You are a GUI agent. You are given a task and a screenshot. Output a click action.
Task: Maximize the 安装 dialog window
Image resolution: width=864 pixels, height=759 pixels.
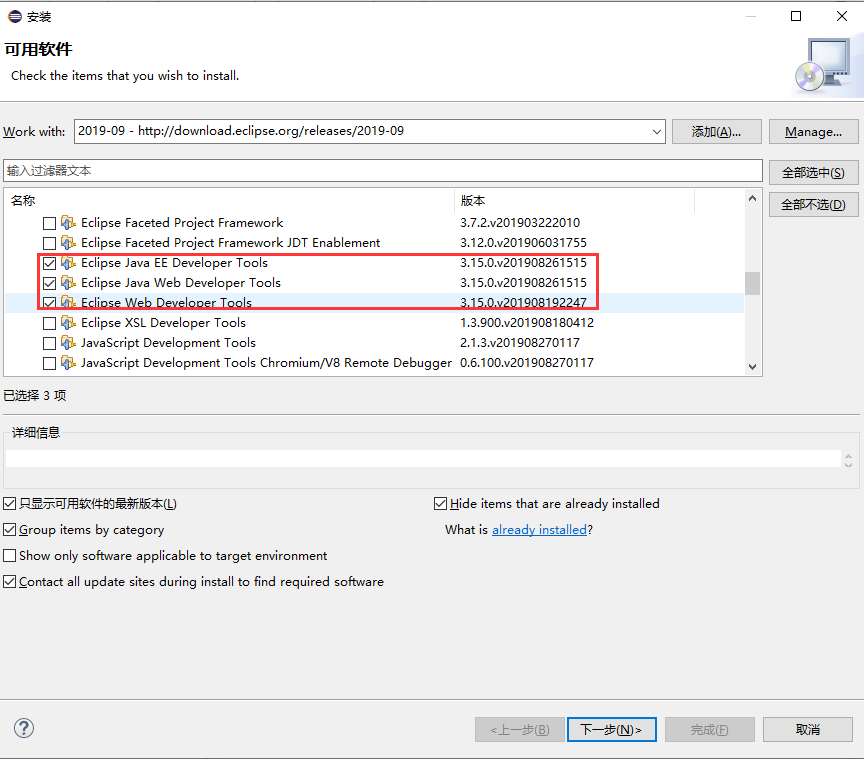(x=796, y=17)
